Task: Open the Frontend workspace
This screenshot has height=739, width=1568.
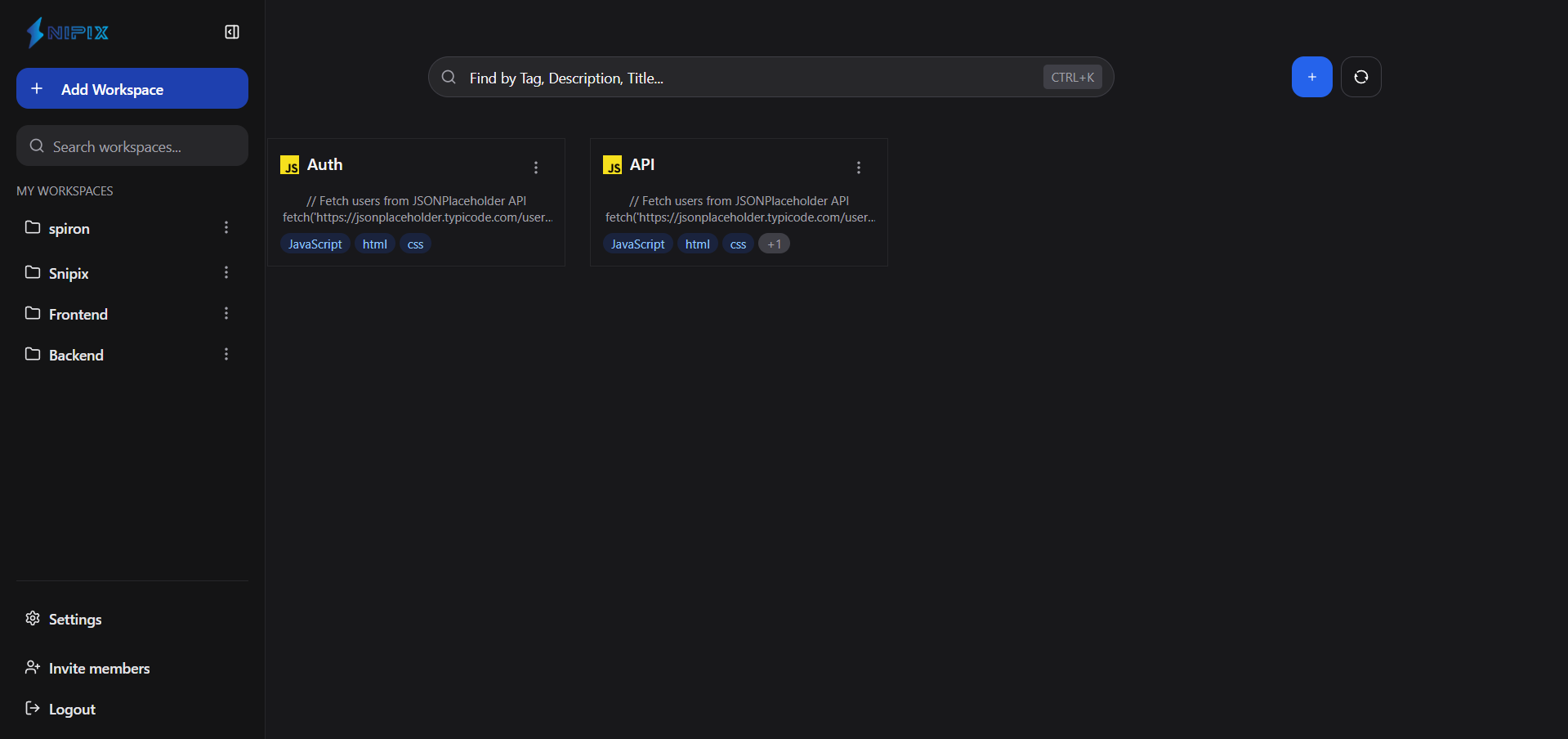Action: tap(78, 314)
